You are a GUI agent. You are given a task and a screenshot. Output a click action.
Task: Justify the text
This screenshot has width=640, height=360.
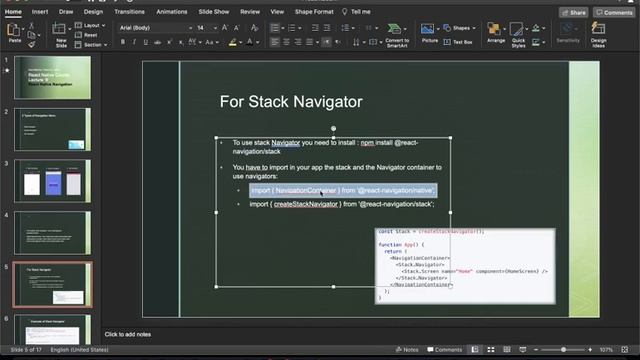tap(309, 42)
